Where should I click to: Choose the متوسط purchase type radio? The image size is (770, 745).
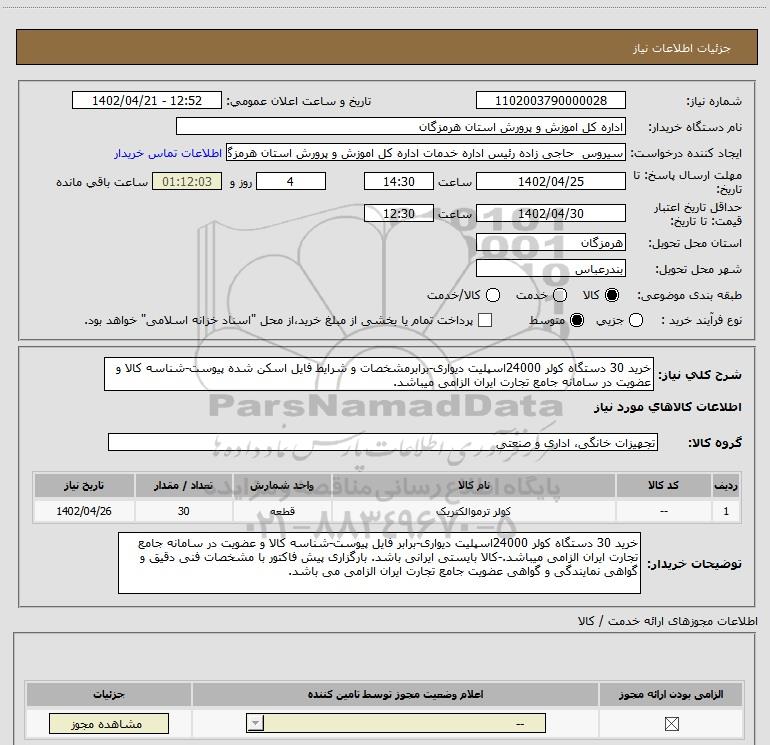click(577, 320)
